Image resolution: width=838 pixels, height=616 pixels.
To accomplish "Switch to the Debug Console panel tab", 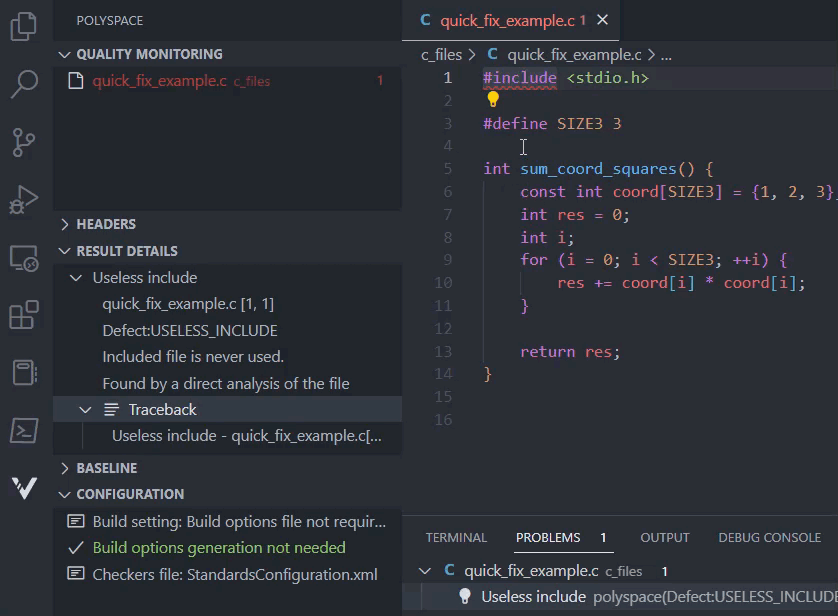I will 769,537.
